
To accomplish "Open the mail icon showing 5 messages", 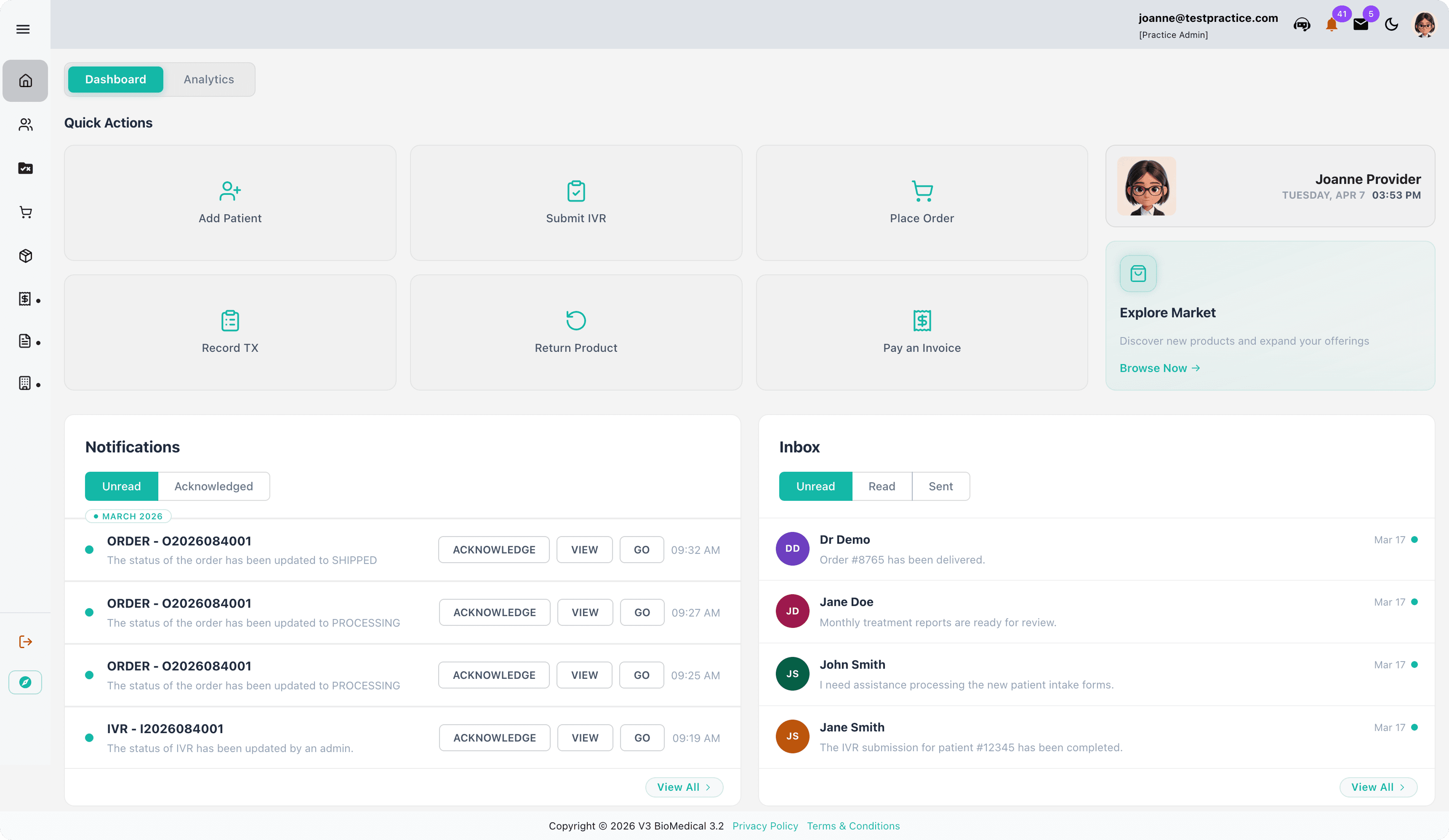I will pyautogui.click(x=1361, y=25).
